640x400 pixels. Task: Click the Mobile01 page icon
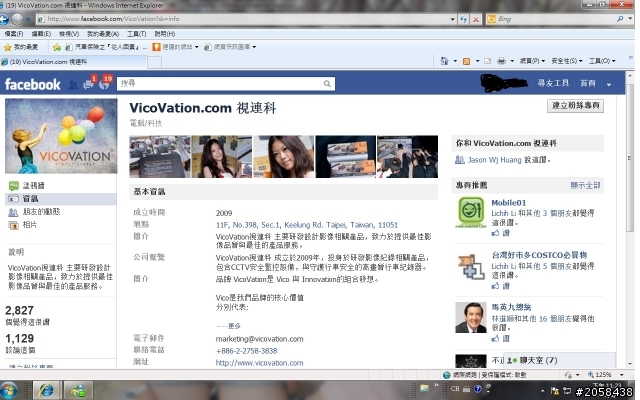coord(471,212)
